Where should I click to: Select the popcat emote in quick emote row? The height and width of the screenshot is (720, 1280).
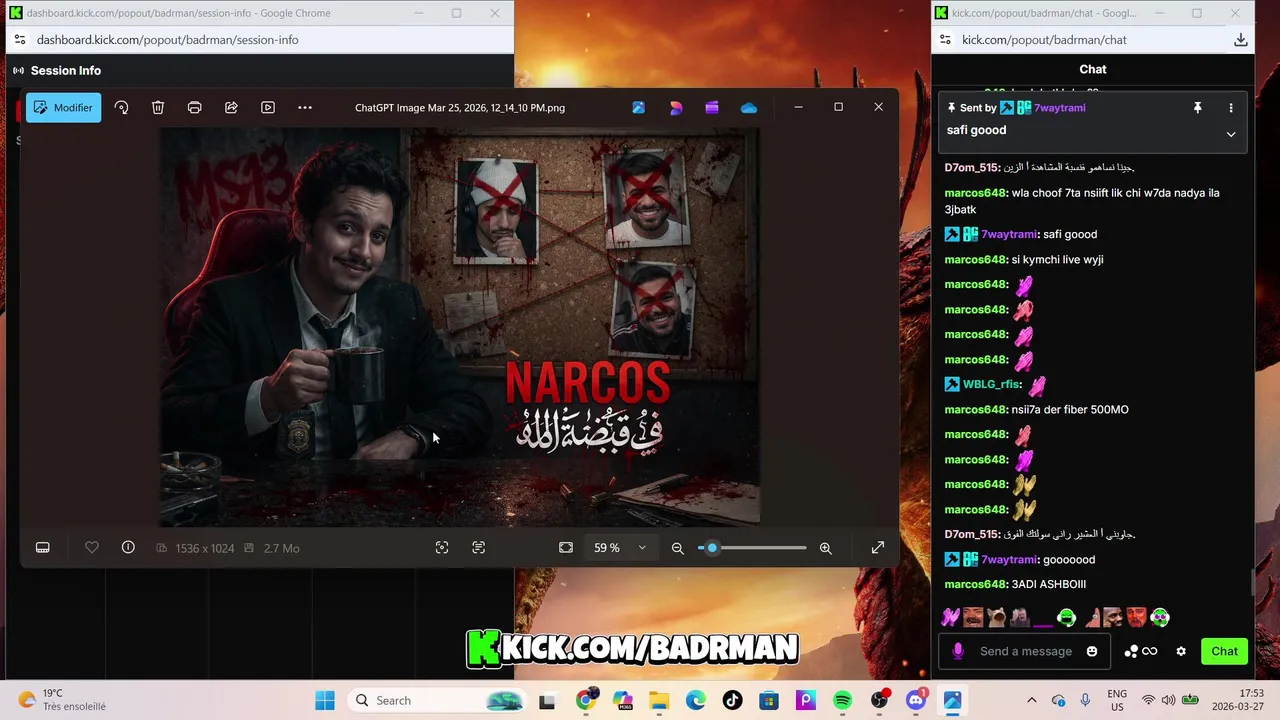[x=996, y=617]
